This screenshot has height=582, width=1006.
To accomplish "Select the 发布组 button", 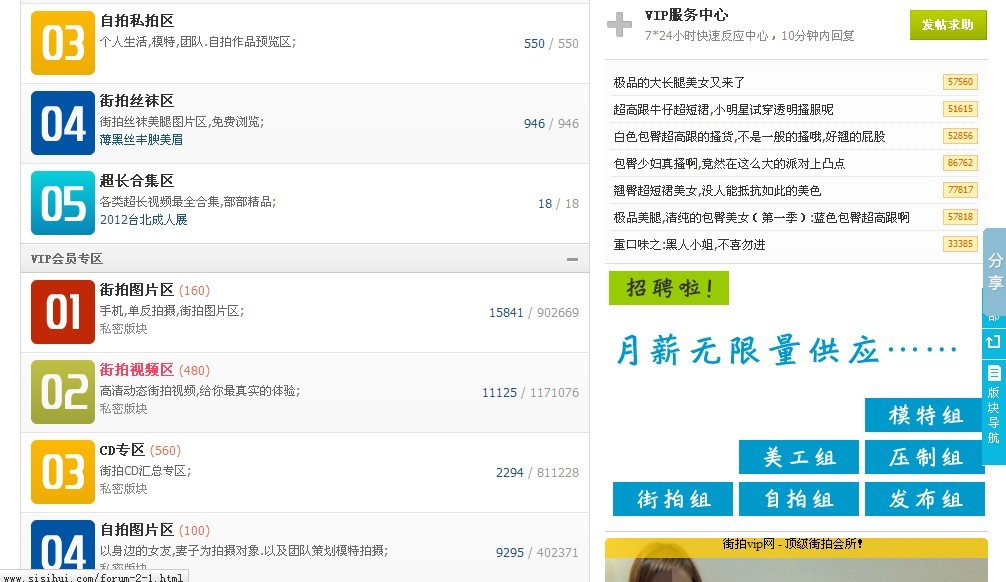I will [x=924, y=499].
